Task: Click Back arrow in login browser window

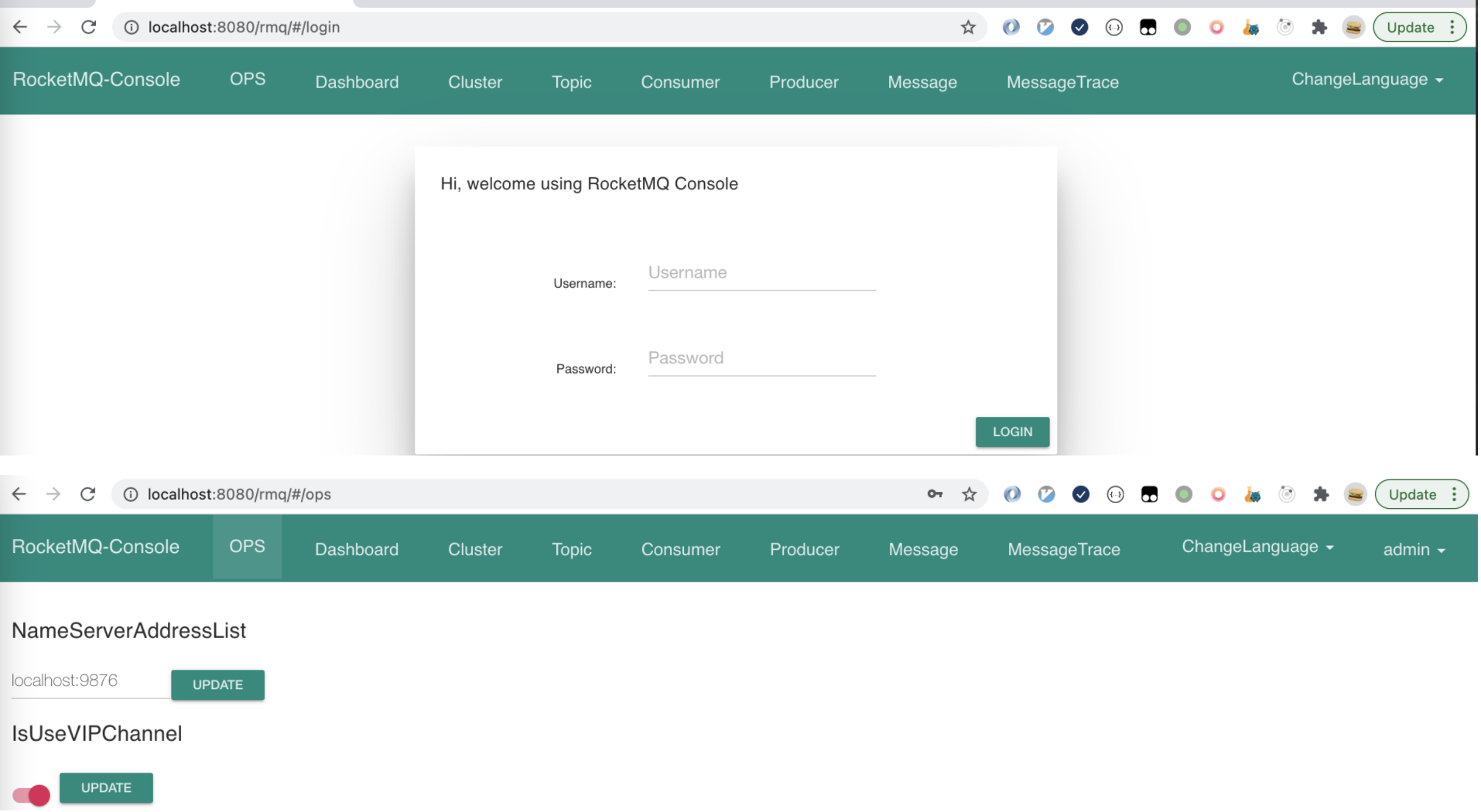Action: click(20, 27)
